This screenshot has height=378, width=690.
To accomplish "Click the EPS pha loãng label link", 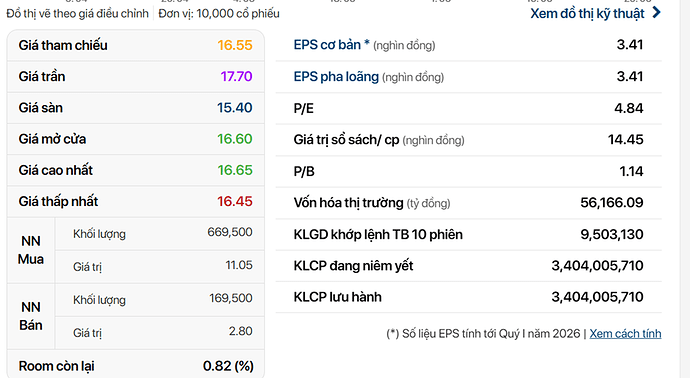I will (x=336, y=77).
